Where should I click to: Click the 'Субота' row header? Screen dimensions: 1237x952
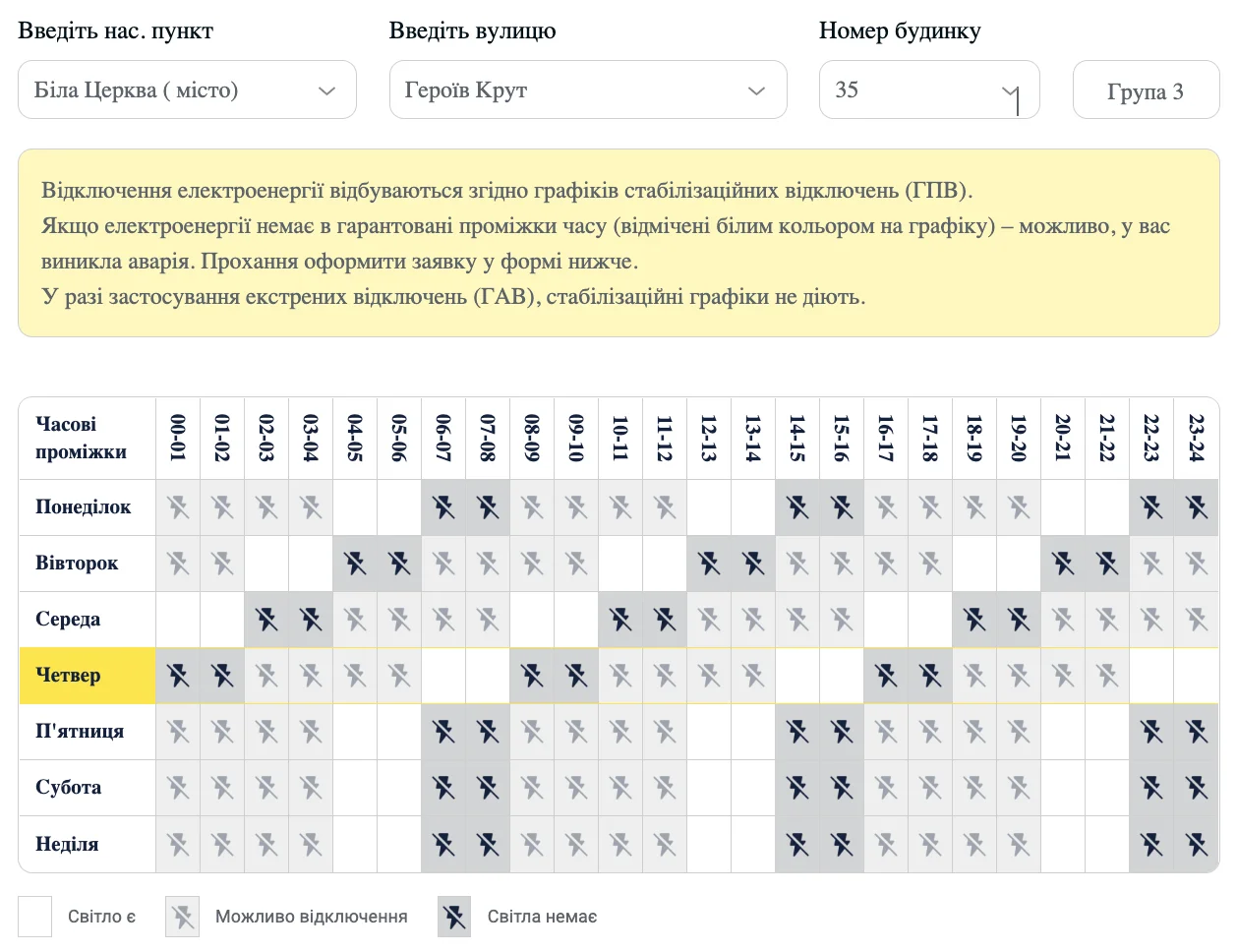(88, 788)
